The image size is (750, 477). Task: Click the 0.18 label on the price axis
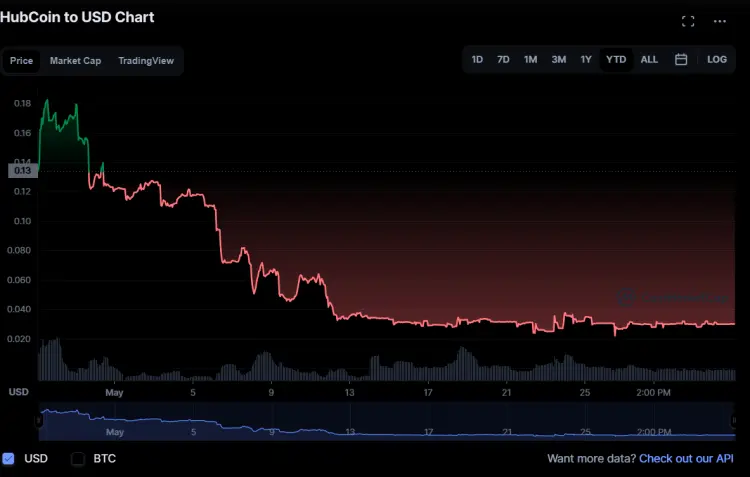[x=22, y=103]
